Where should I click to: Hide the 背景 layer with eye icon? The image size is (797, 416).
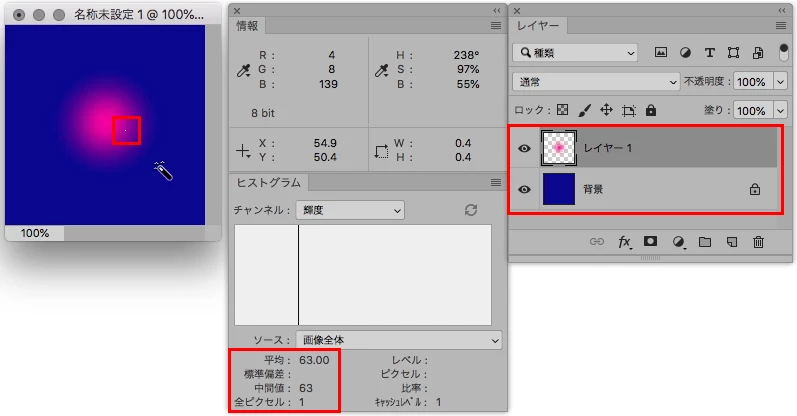[524, 189]
